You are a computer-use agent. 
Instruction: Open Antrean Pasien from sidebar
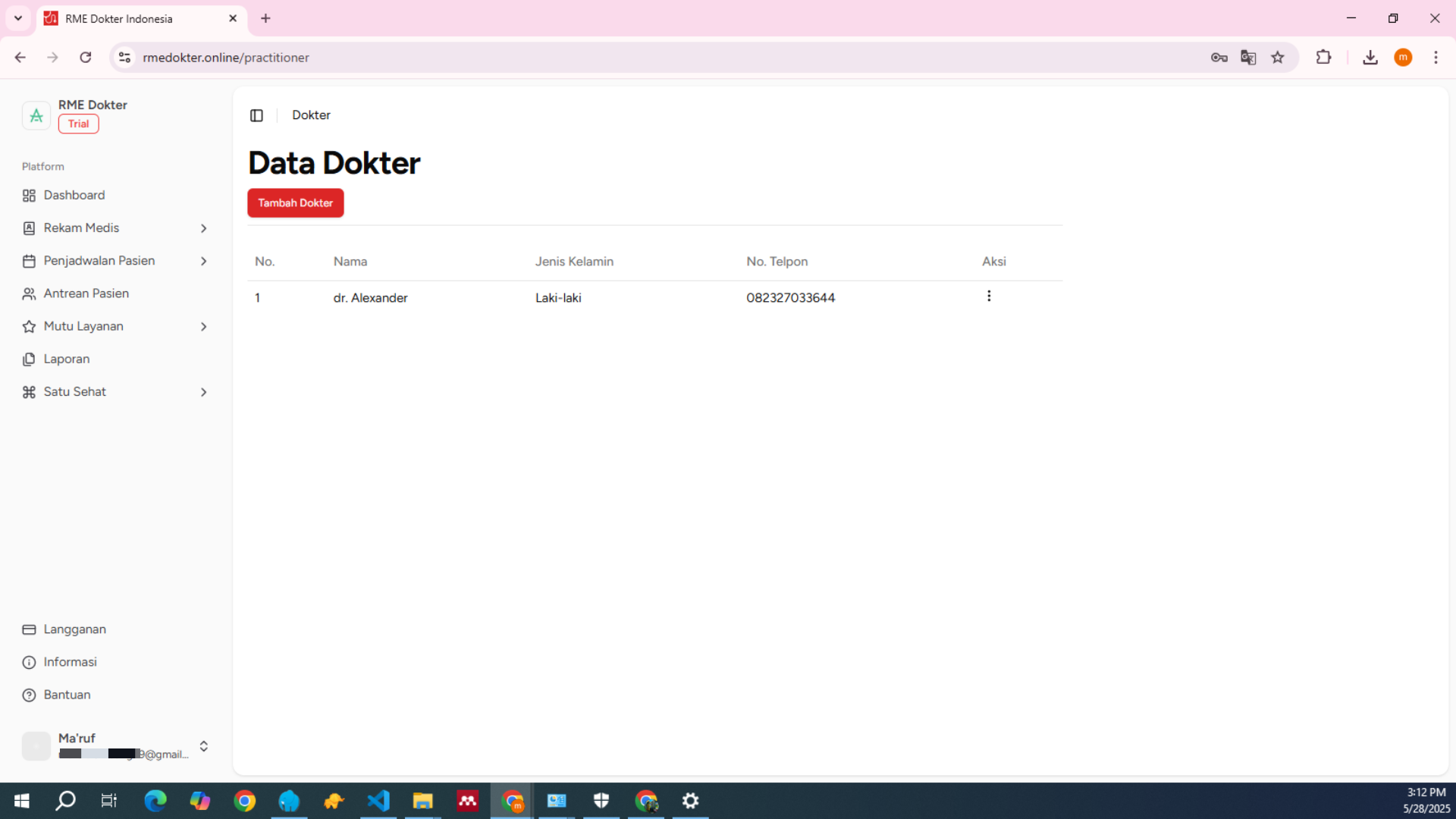pyautogui.click(x=86, y=293)
